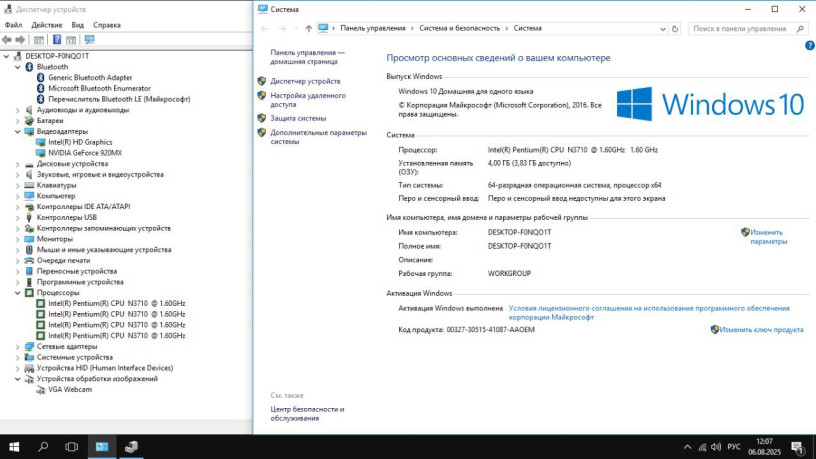The width and height of the screenshot is (816, 459).
Task: Click Up arrow in System window navigation
Action: (x=309, y=29)
